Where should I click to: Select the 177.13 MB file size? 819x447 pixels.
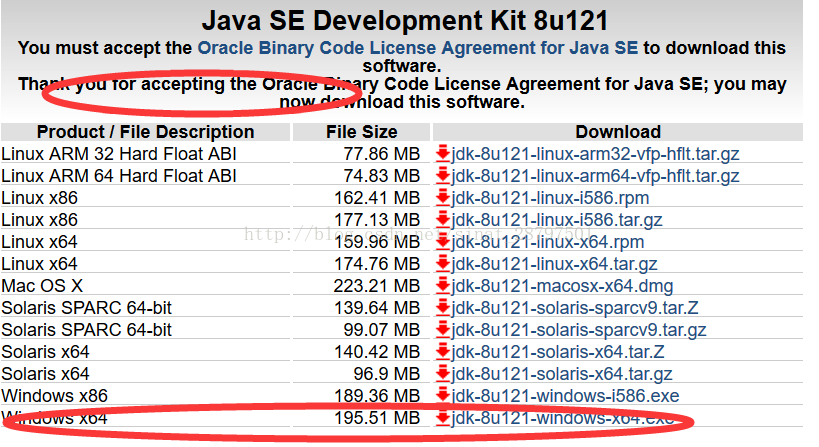[377, 220]
